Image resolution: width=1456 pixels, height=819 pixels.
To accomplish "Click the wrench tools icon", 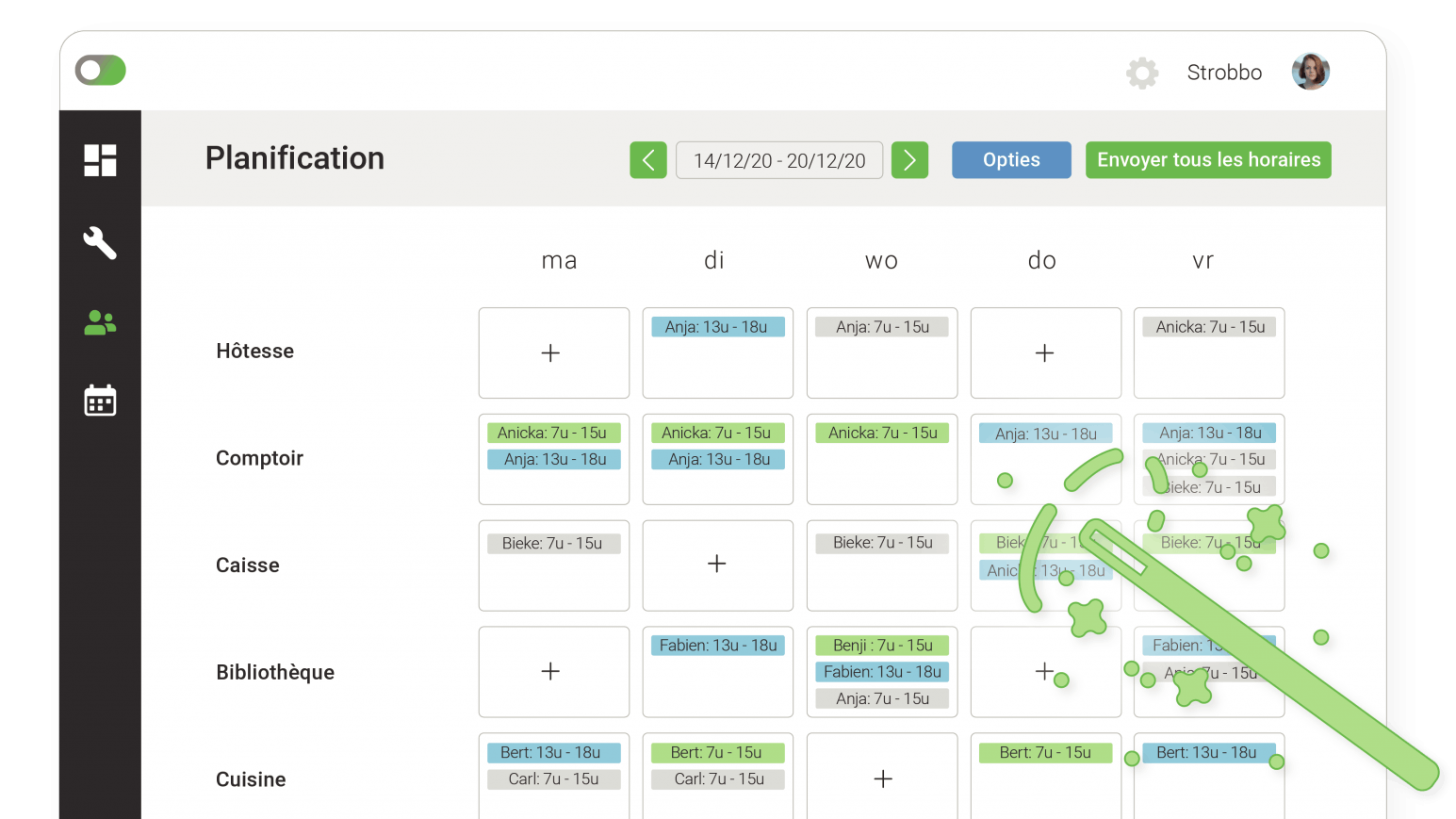I will [100, 242].
